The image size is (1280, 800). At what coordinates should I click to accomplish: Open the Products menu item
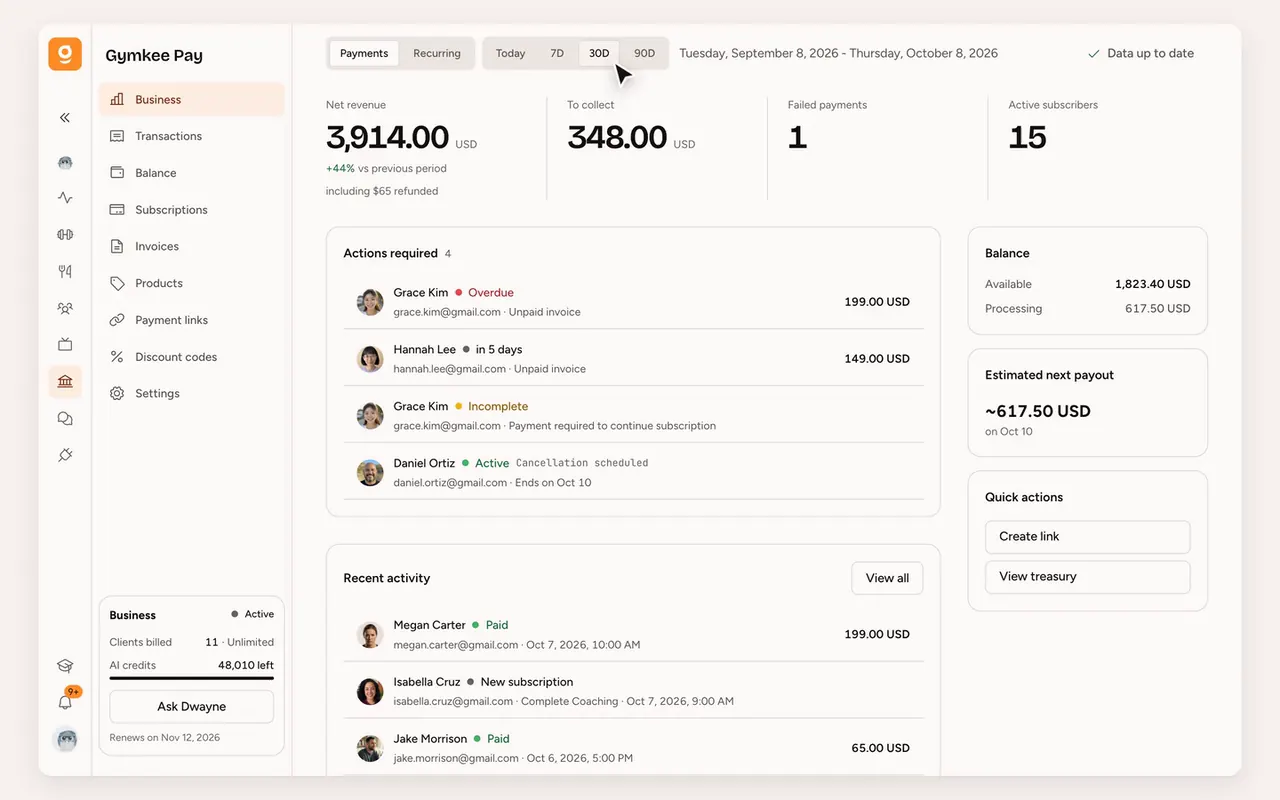click(x=191, y=283)
